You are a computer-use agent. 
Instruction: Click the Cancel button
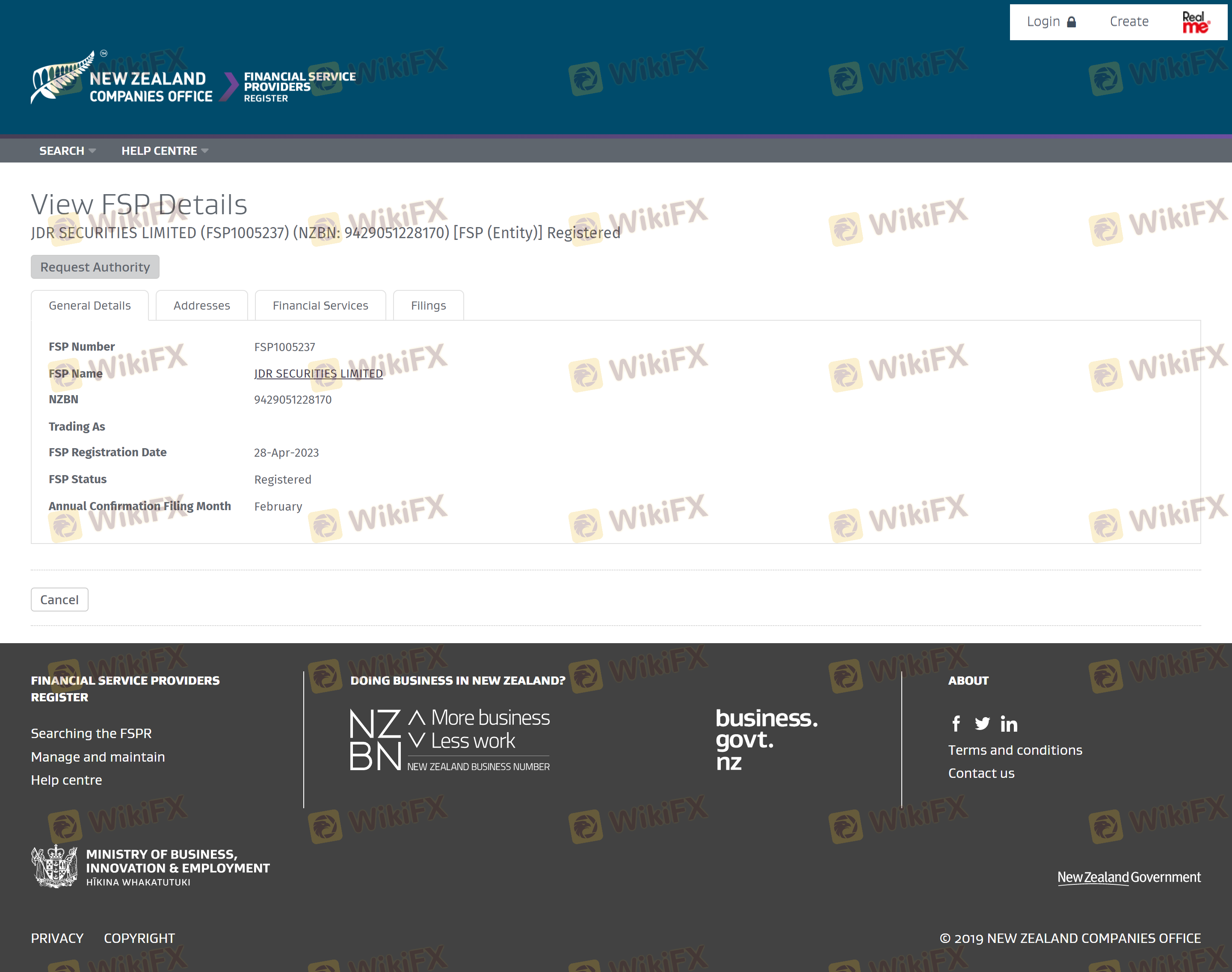[x=59, y=600]
